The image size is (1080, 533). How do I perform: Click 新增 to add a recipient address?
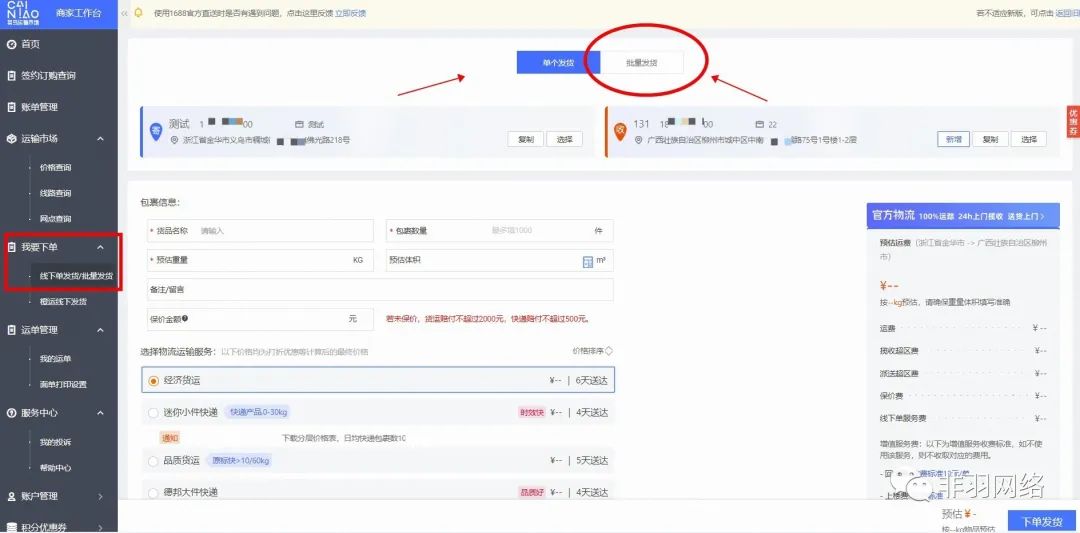tap(954, 140)
